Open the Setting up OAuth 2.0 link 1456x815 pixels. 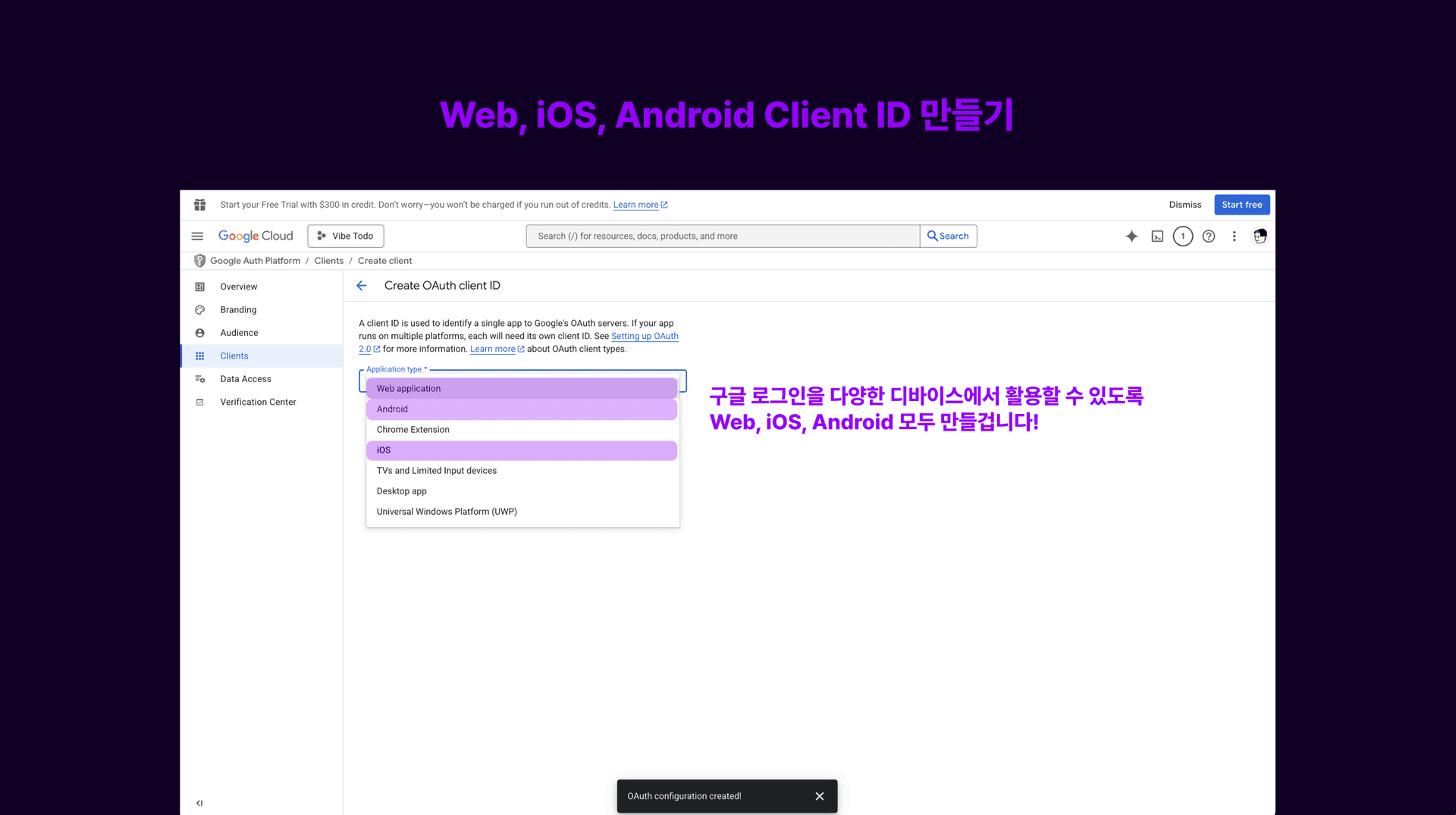[x=645, y=336]
